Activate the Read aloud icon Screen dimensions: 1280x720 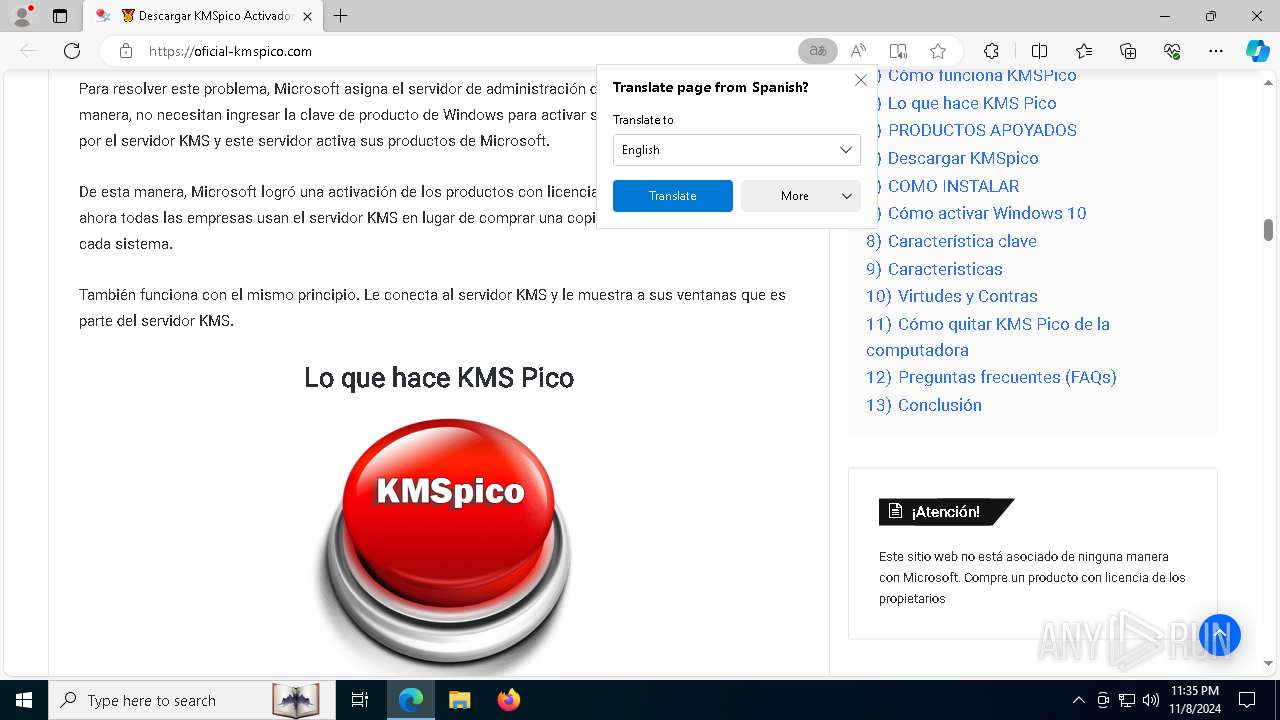pos(858,51)
